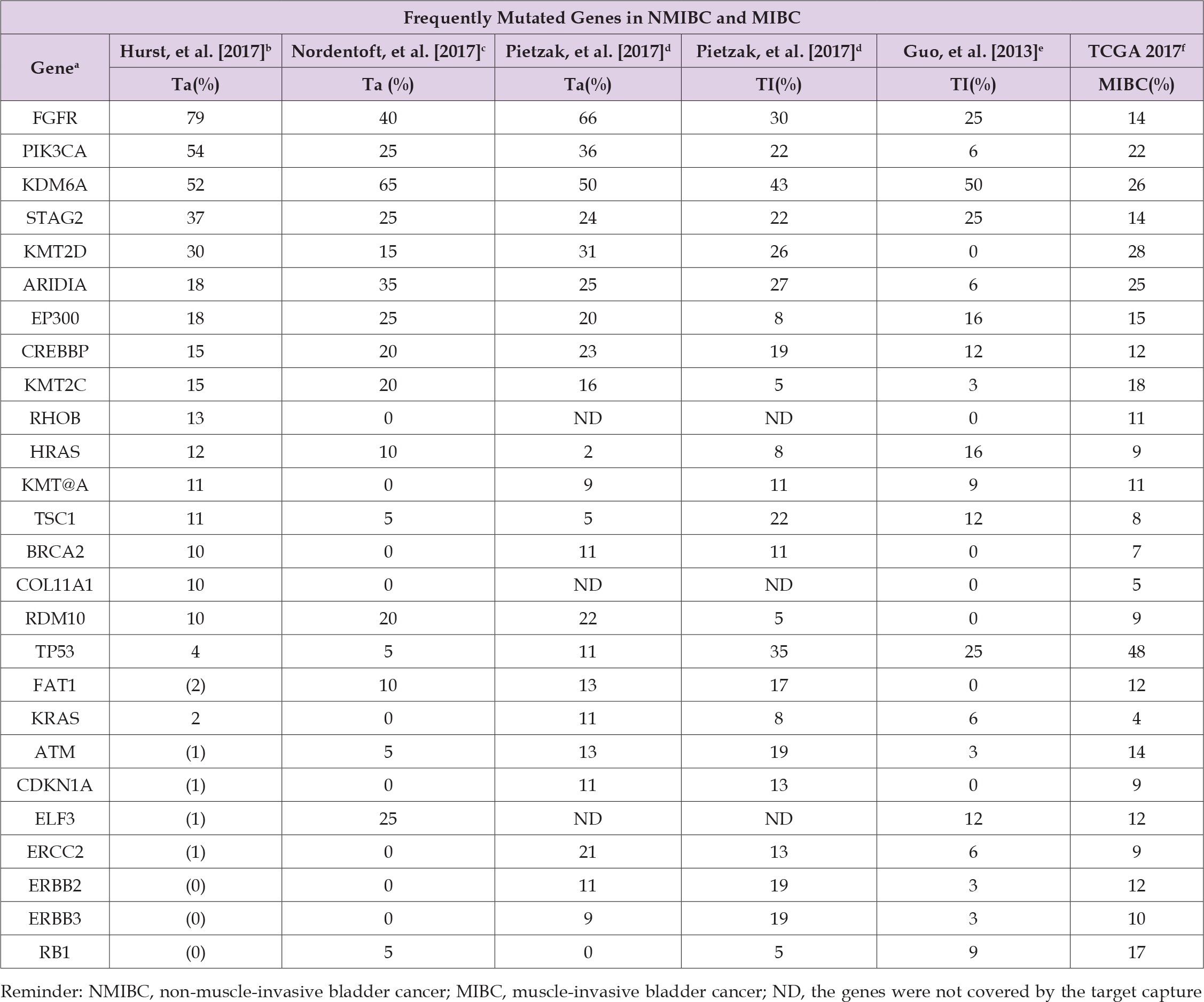Select the 'MIBC(%)' subheader
This screenshot has height=1002, width=1204.
1136,85
